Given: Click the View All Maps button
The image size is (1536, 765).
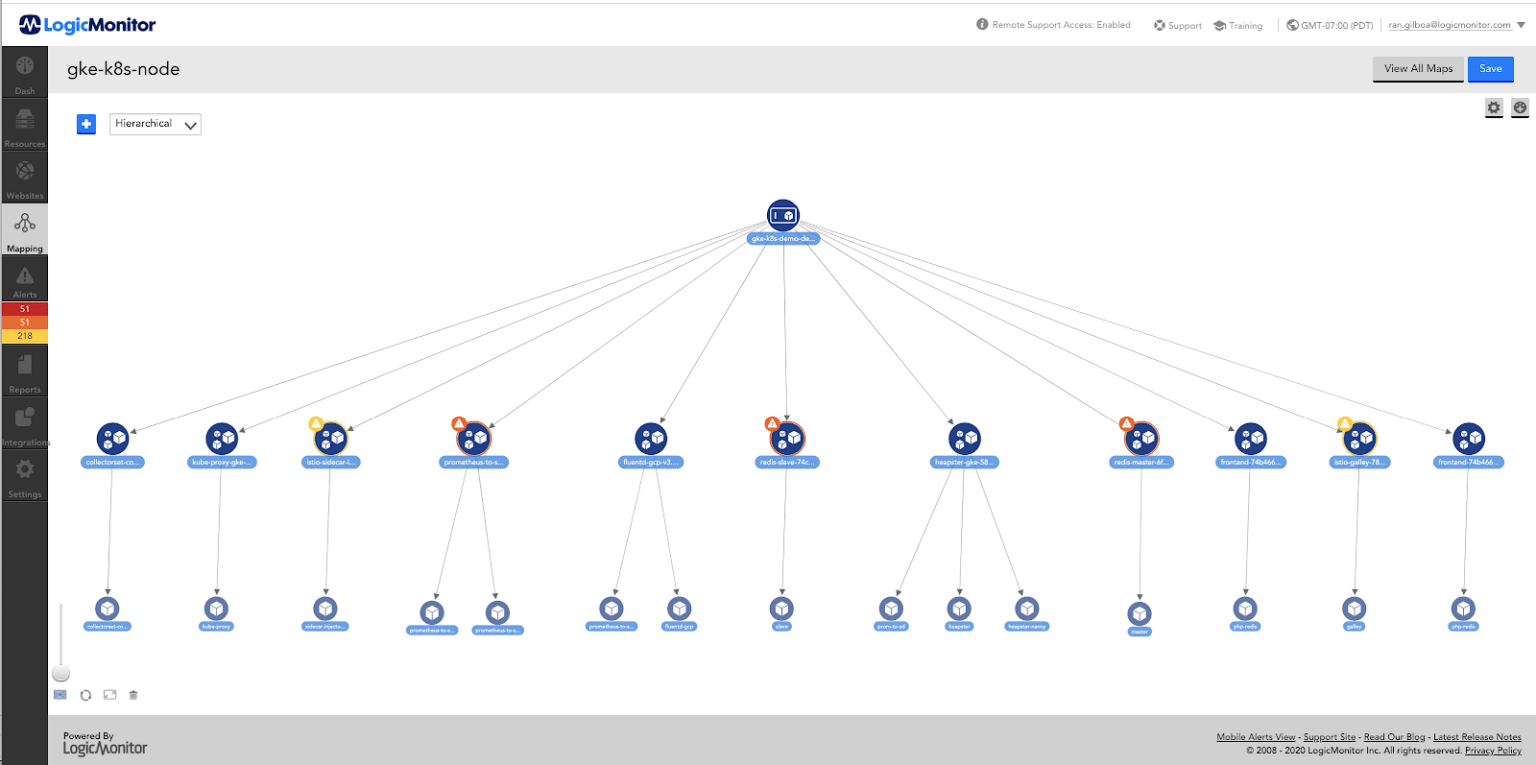Looking at the screenshot, I should (x=1418, y=69).
